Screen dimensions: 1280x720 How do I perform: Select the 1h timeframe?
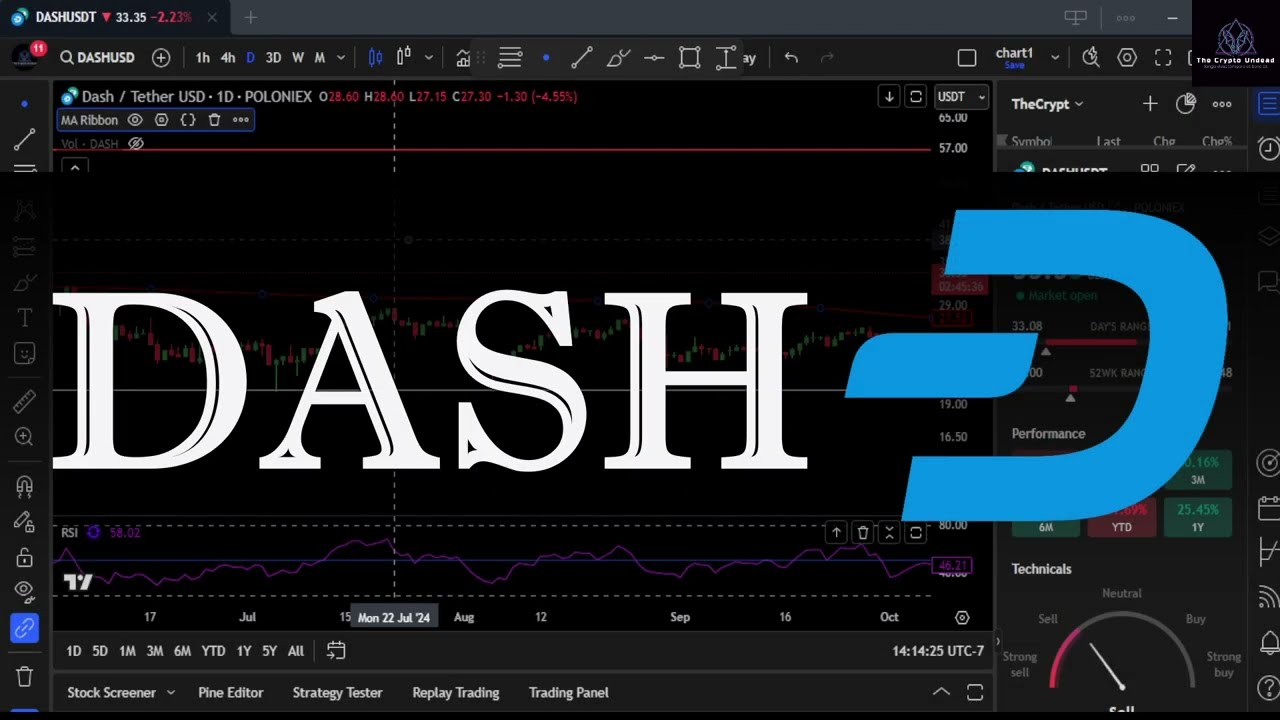click(203, 58)
